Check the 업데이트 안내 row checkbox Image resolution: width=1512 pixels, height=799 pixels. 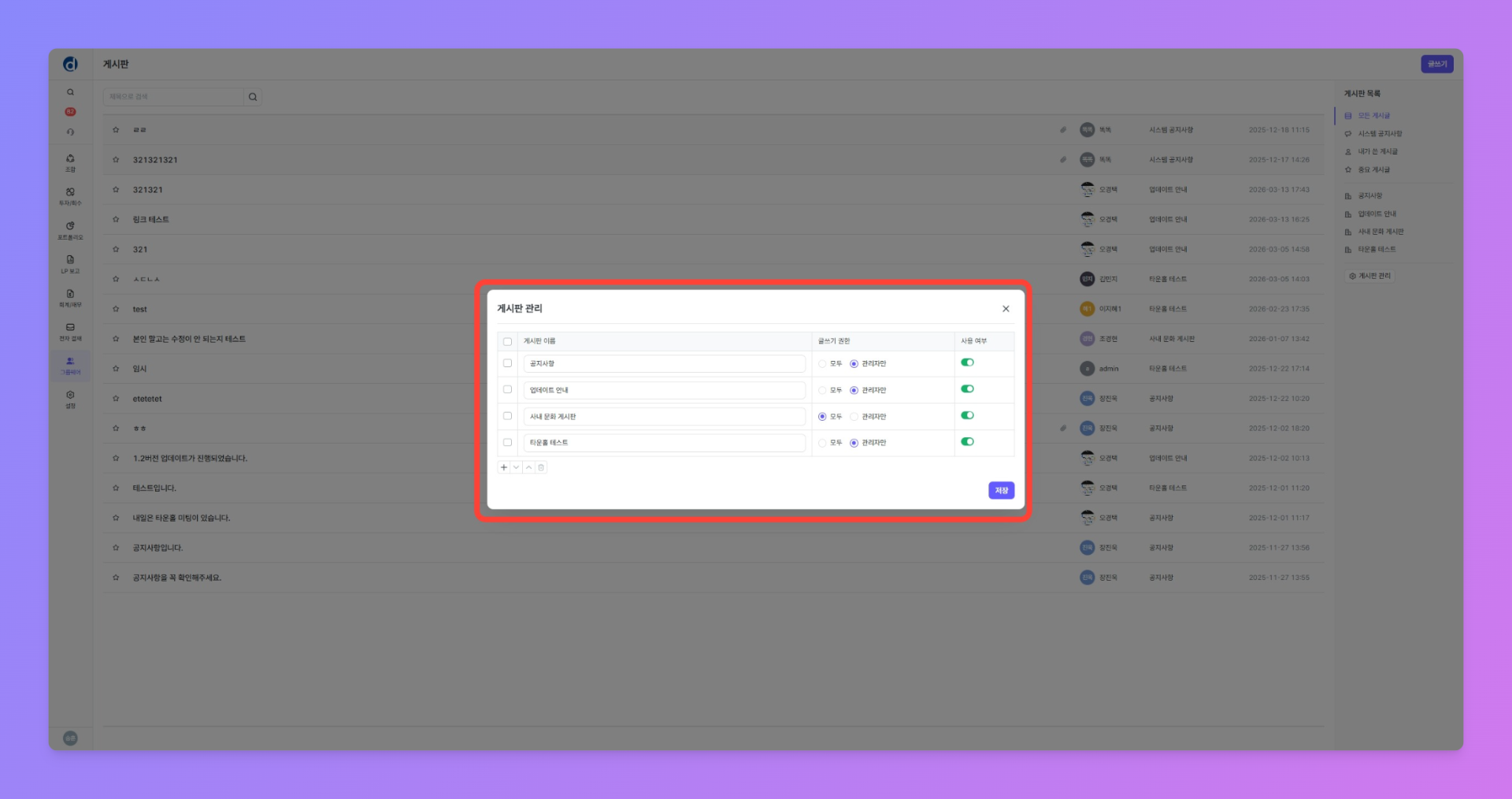pos(507,389)
